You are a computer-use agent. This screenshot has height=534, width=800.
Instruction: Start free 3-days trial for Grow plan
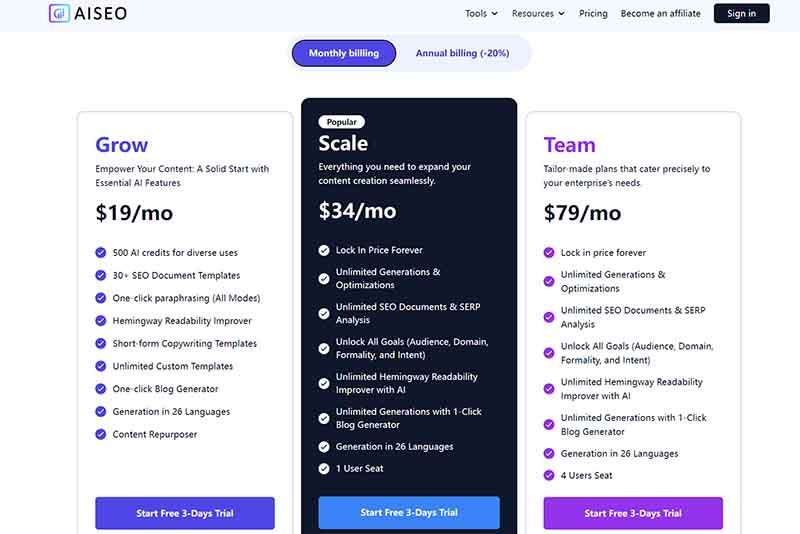[x=185, y=513]
